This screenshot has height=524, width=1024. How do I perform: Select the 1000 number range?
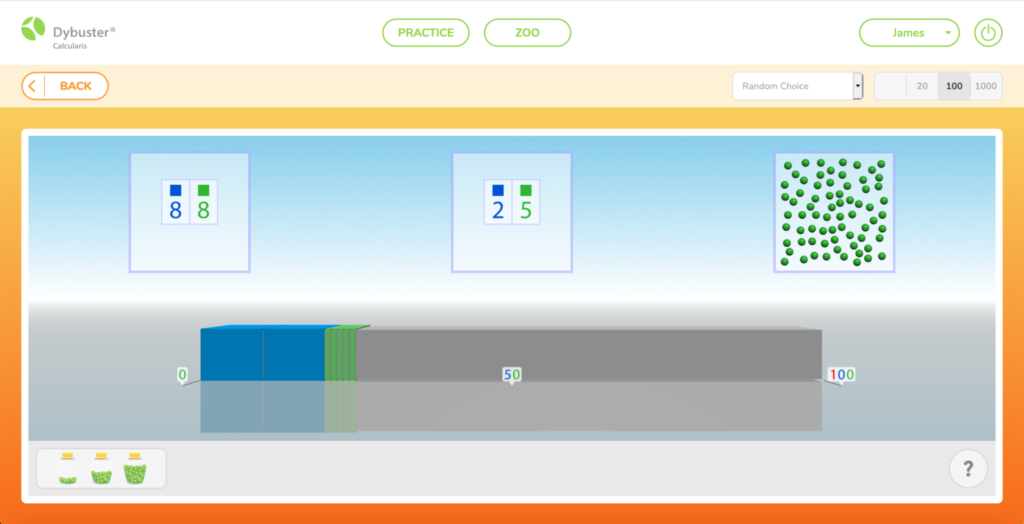[985, 86]
